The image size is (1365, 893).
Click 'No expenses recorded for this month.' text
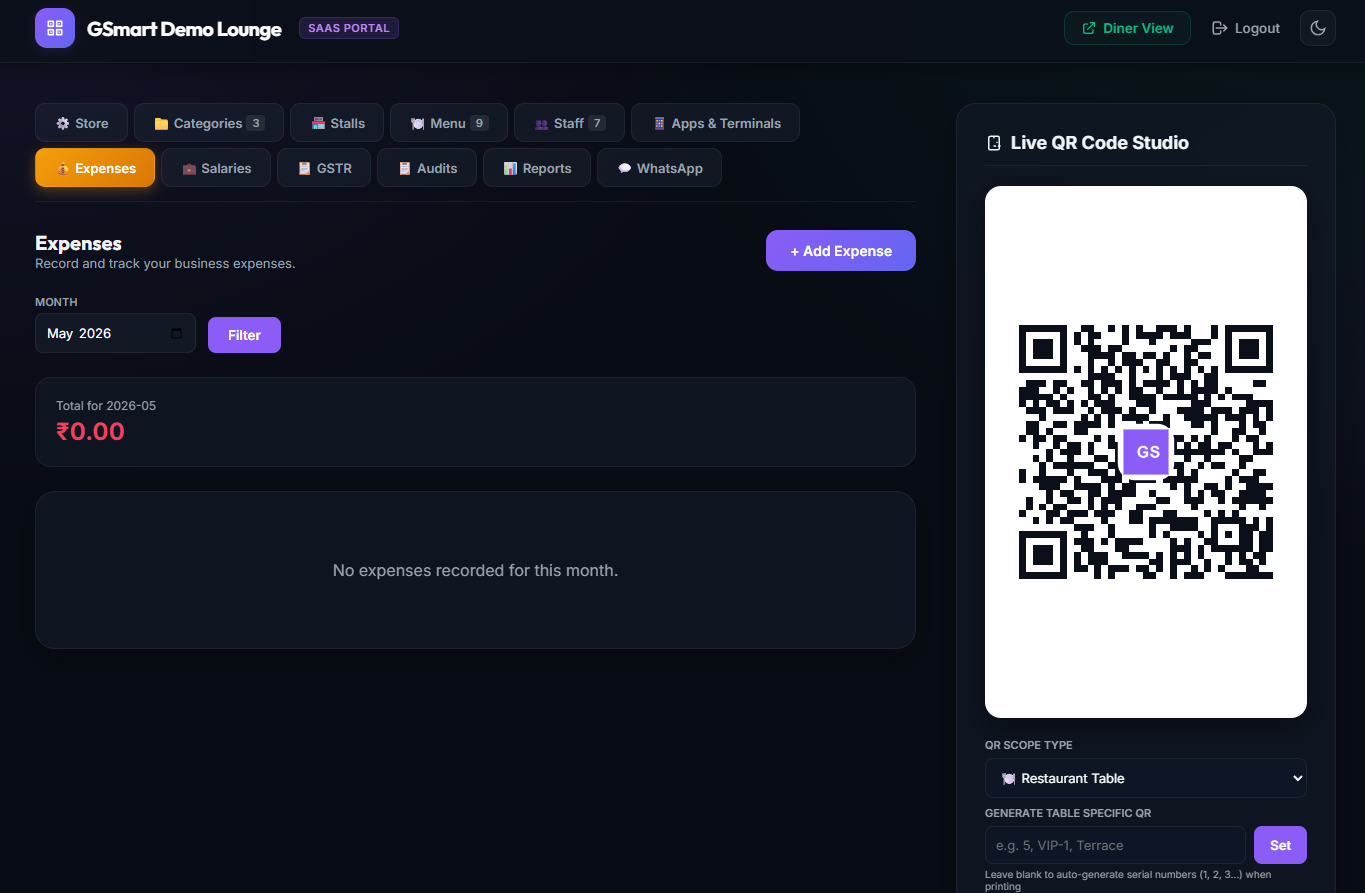[x=475, y=570]
